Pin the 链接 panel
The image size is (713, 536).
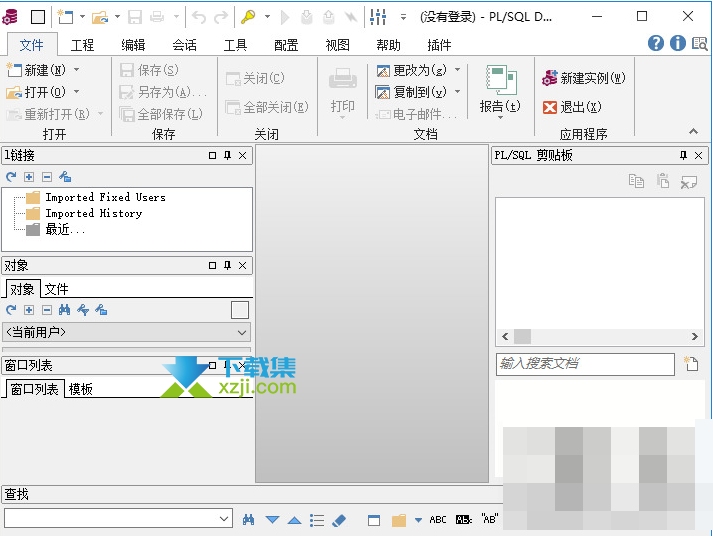(x=227, y=155)
